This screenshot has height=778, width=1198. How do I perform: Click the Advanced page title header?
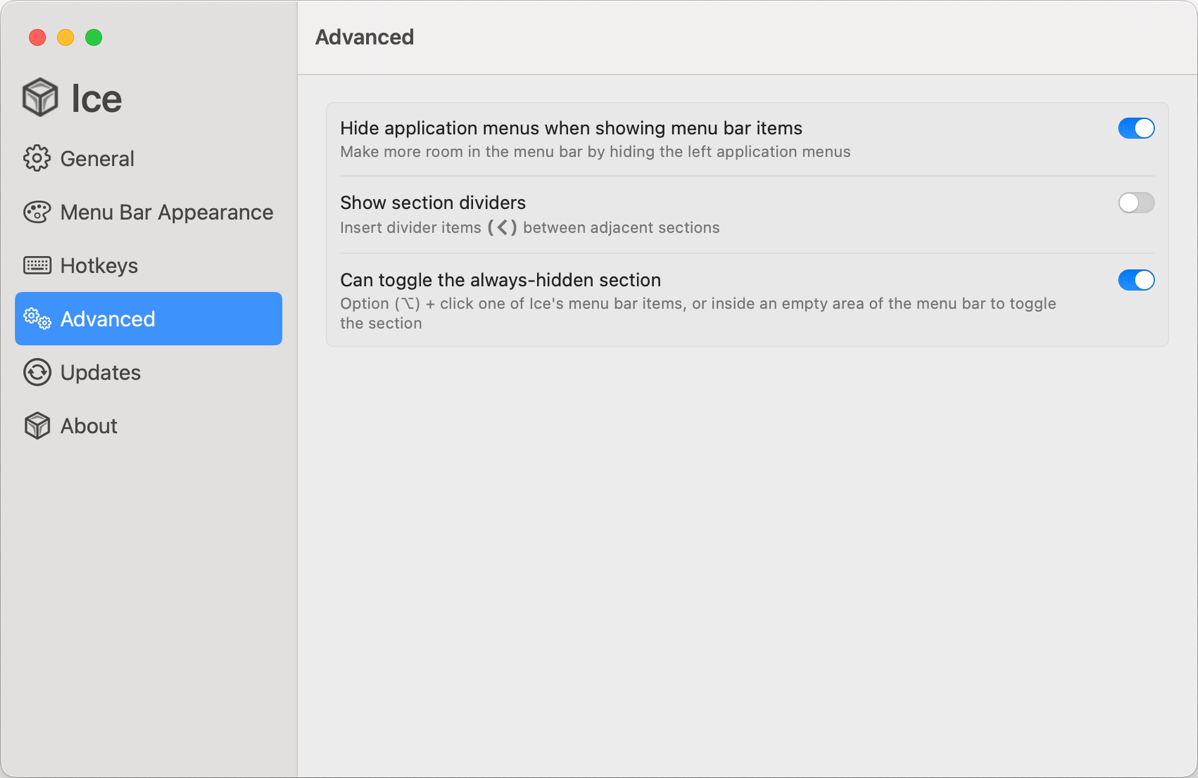(364, 37)
